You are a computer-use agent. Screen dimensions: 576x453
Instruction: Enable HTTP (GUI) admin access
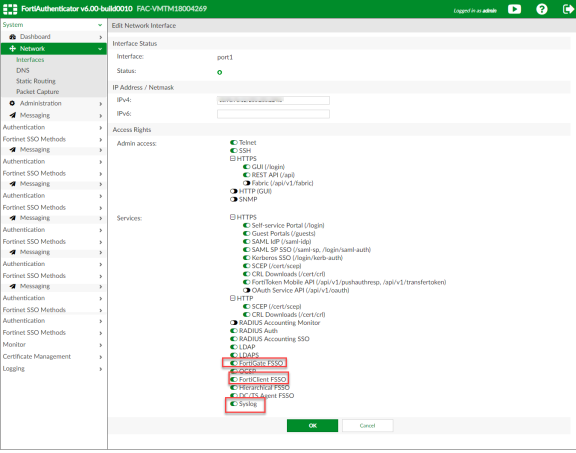point(234,191)
